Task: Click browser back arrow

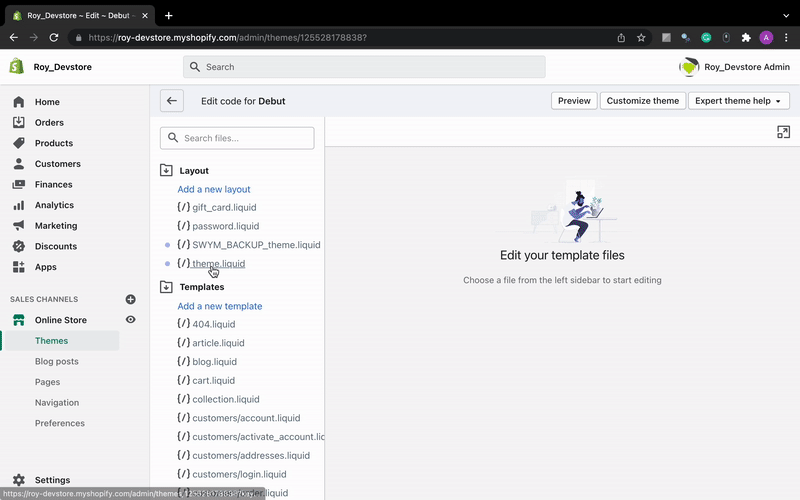Action: pos(14,38)
